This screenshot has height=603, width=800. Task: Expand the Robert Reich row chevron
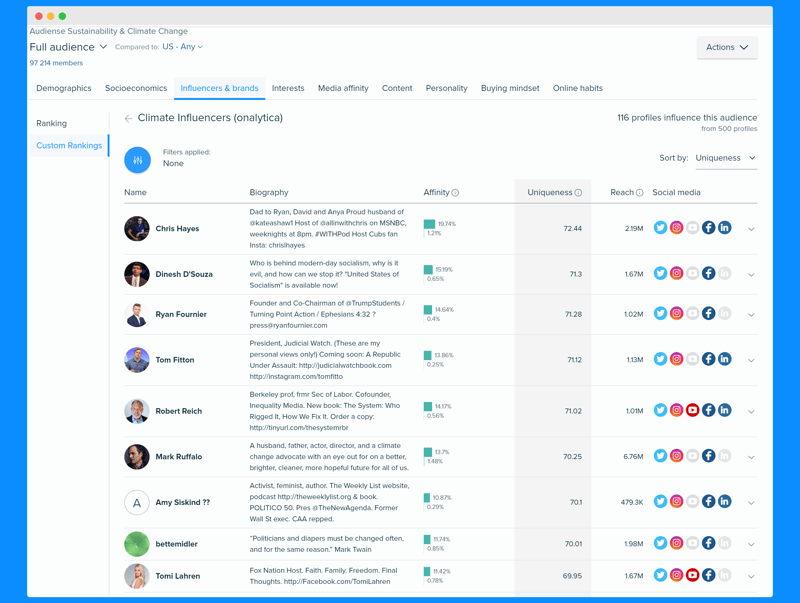[751, 411]
